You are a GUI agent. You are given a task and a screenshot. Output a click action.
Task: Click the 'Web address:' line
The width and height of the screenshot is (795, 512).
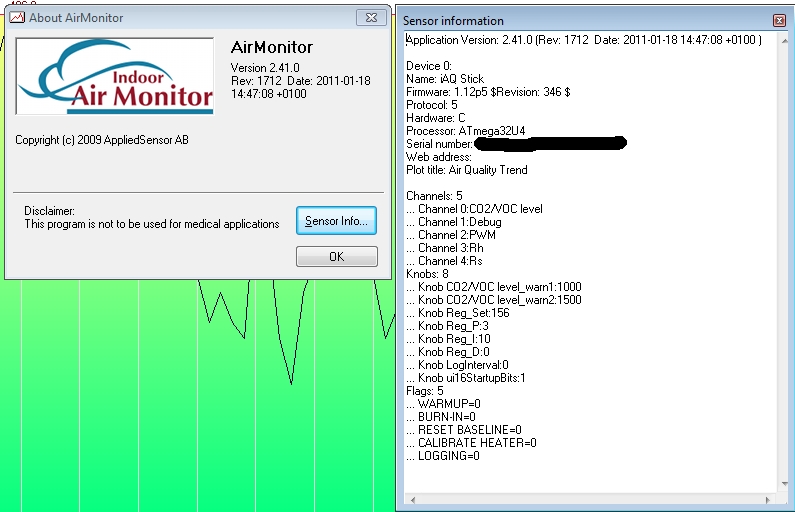tap(439, 157)
